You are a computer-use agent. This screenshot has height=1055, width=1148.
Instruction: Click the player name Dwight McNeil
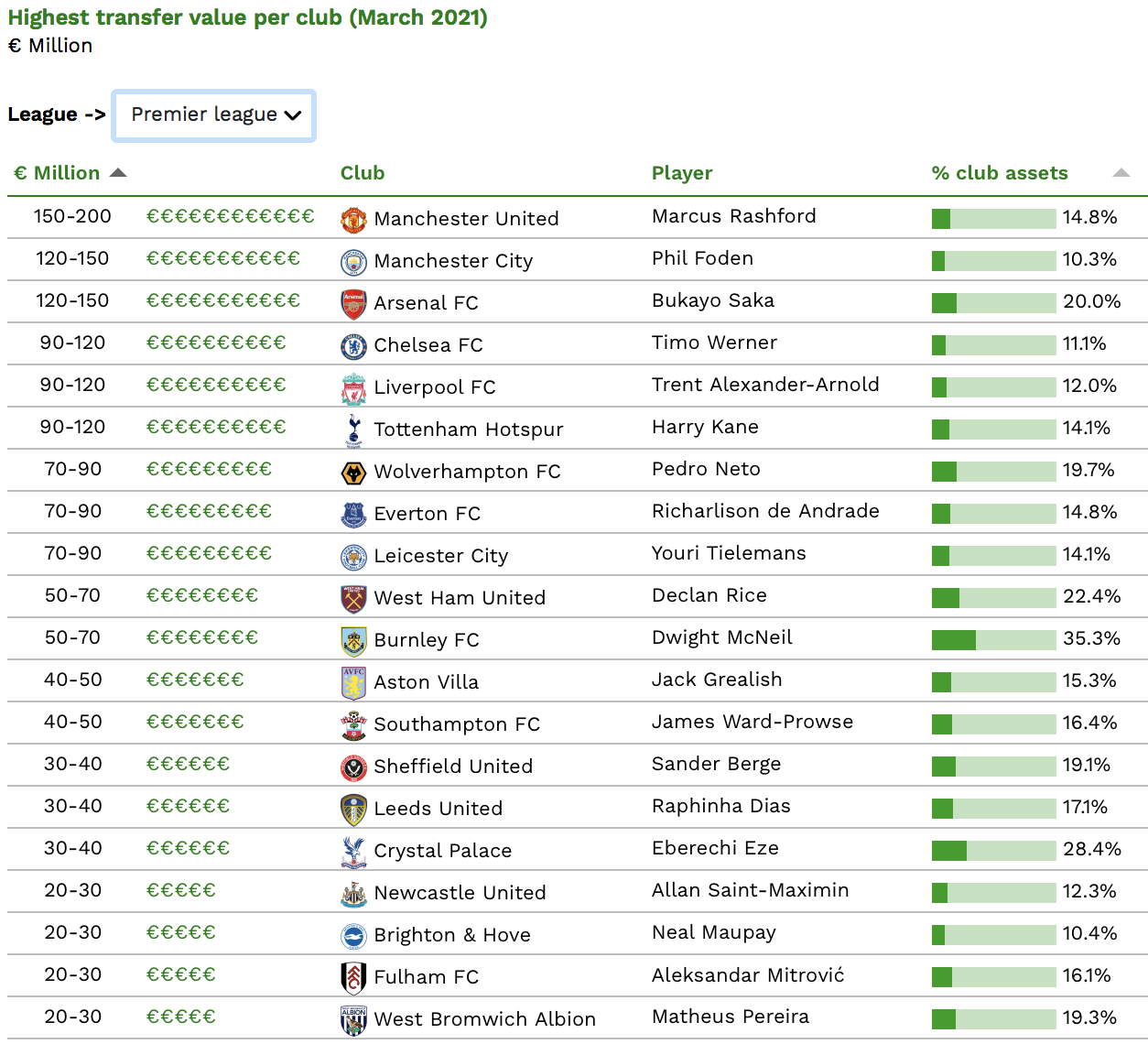pyautogui.click(x=722, y=637)
